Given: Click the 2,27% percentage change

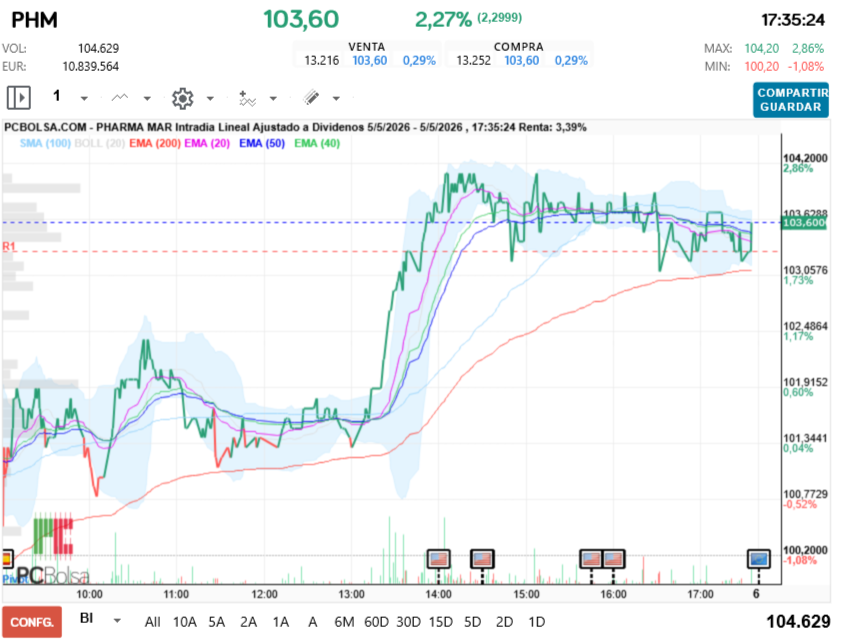Looking at the screenshot, I should (444, 20).
